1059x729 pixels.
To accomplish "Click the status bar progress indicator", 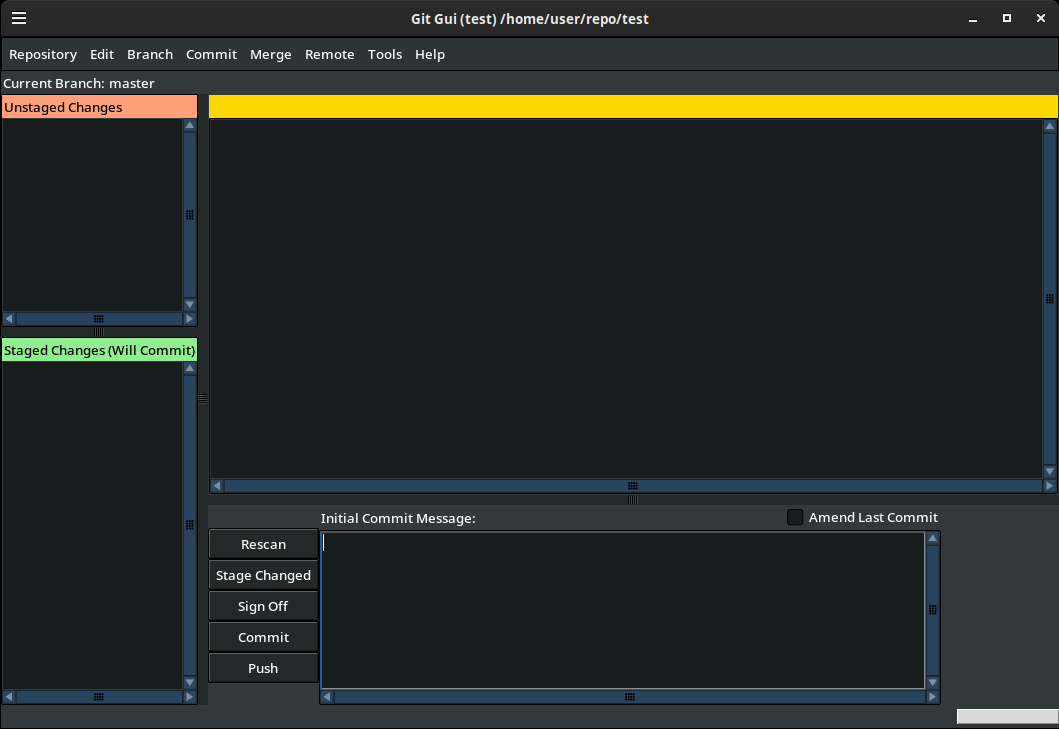I will click(x=1007, y=716).
